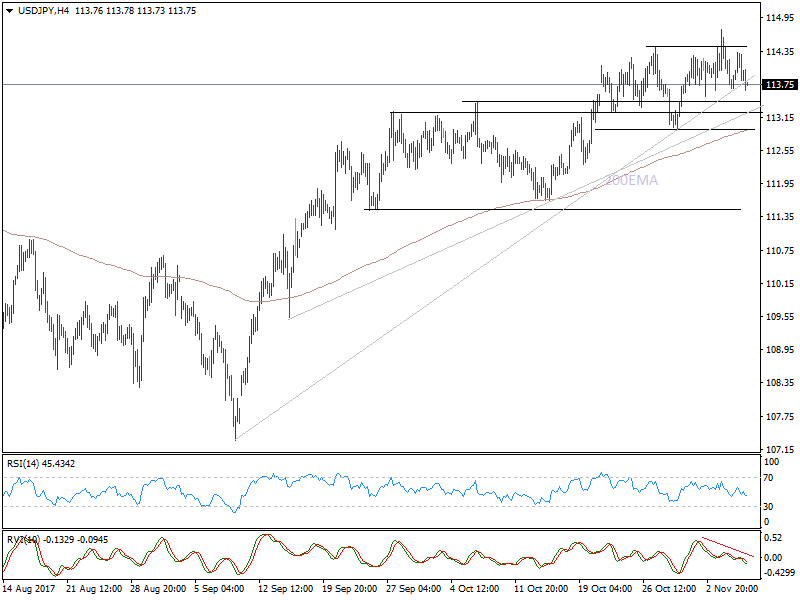Select the 107.15 price scale label

coord(780,449)
